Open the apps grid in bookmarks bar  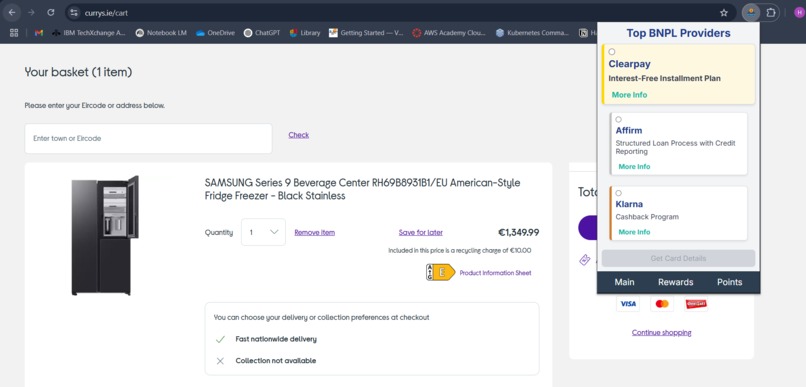pyautogui.click(x=14, y=33)
